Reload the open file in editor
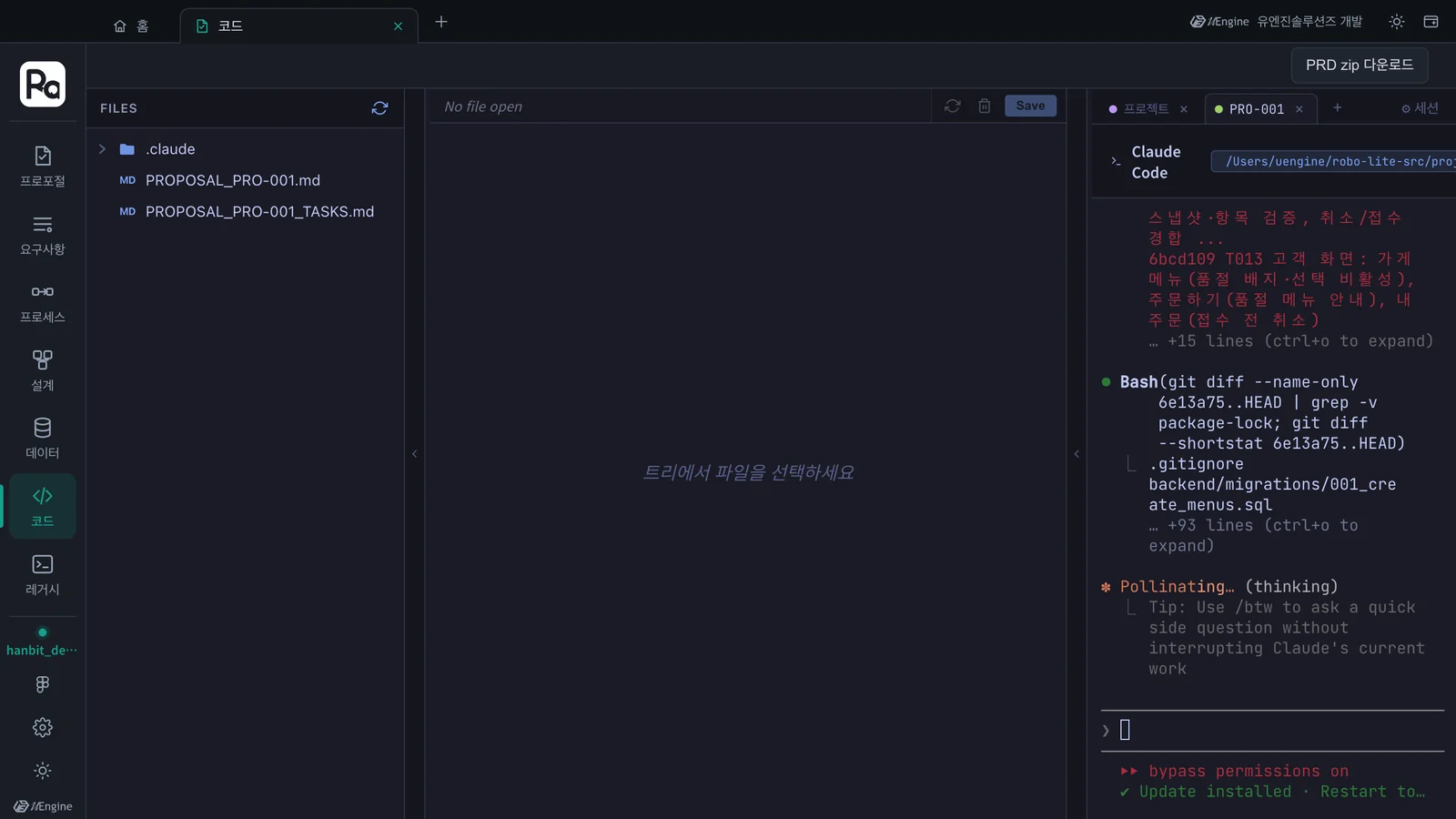Viewport: 1456px width, 819px height. pyautogui.click(x=953, y=106)
